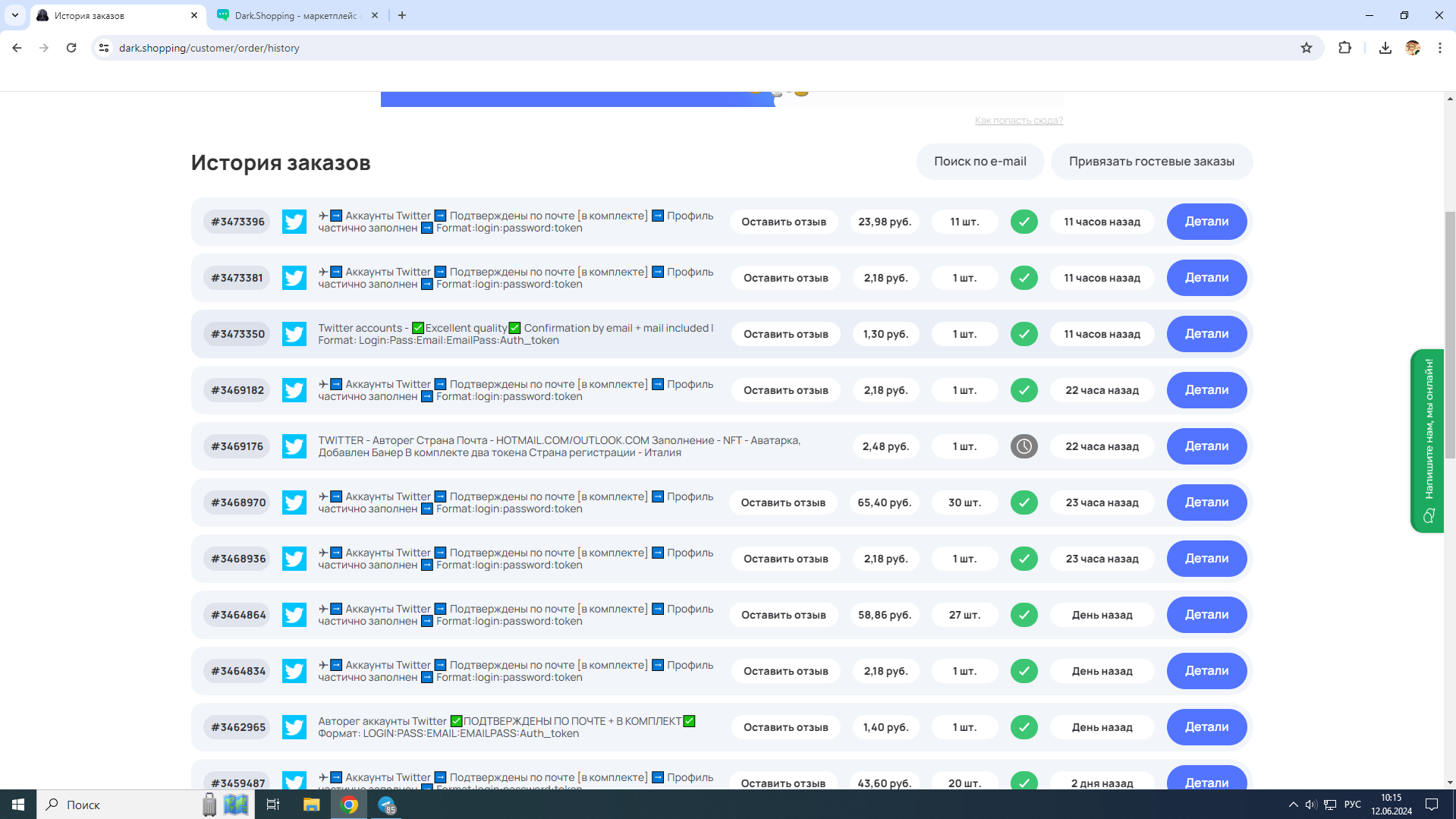Click pending clock icon for order #3469176
This screenshot has height=819, width=1456.
[1024, 446]
